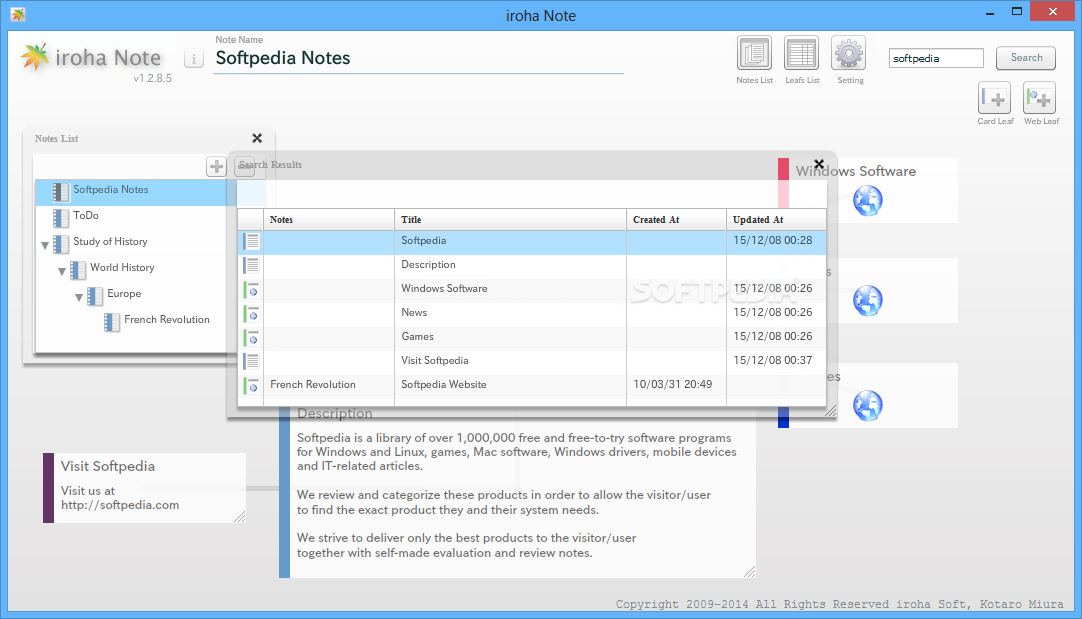Click the purple color bar of Visit Softpedia card
Viewport: 1082px width, 619px height.
(x=48, y=488)
